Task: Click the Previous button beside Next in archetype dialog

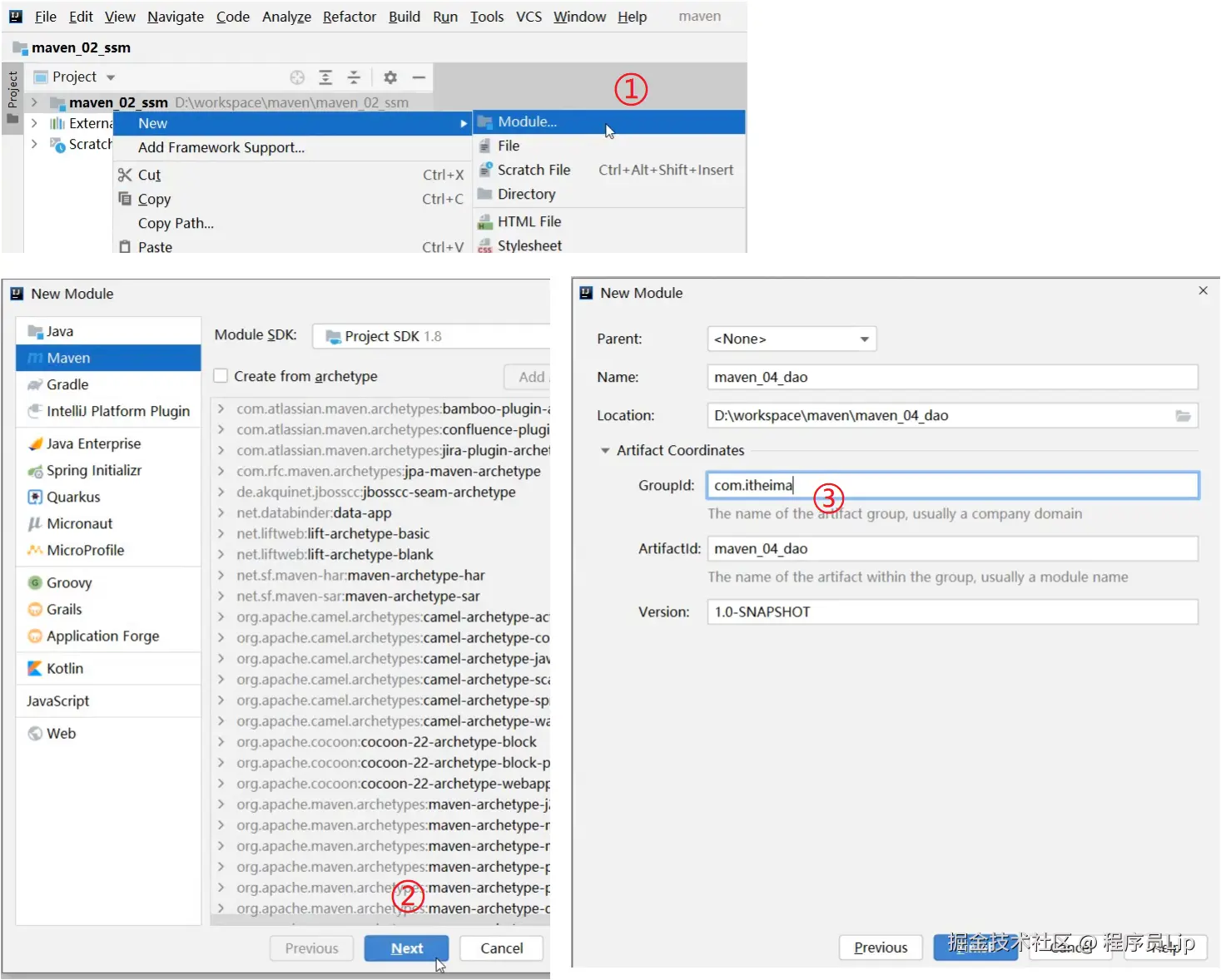Action: coord(311,948)
